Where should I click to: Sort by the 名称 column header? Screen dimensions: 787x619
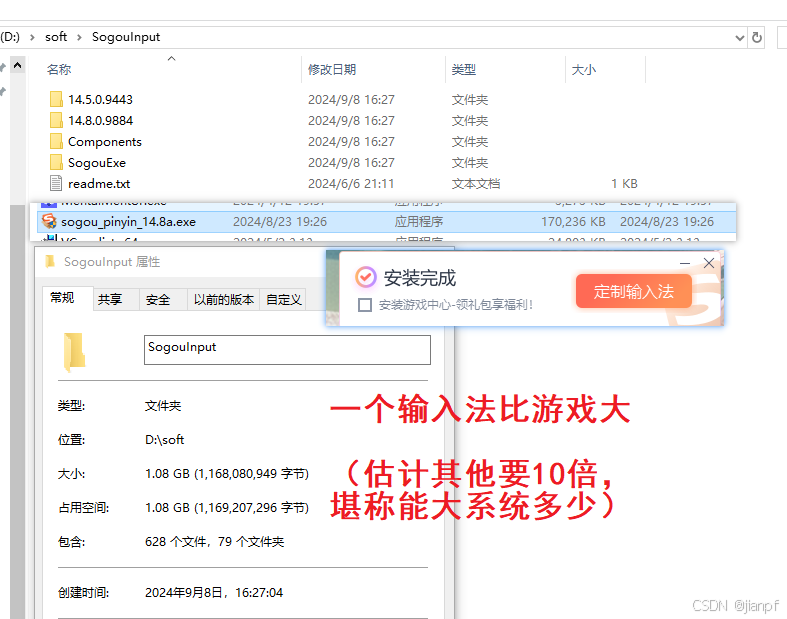coord(59,69)
